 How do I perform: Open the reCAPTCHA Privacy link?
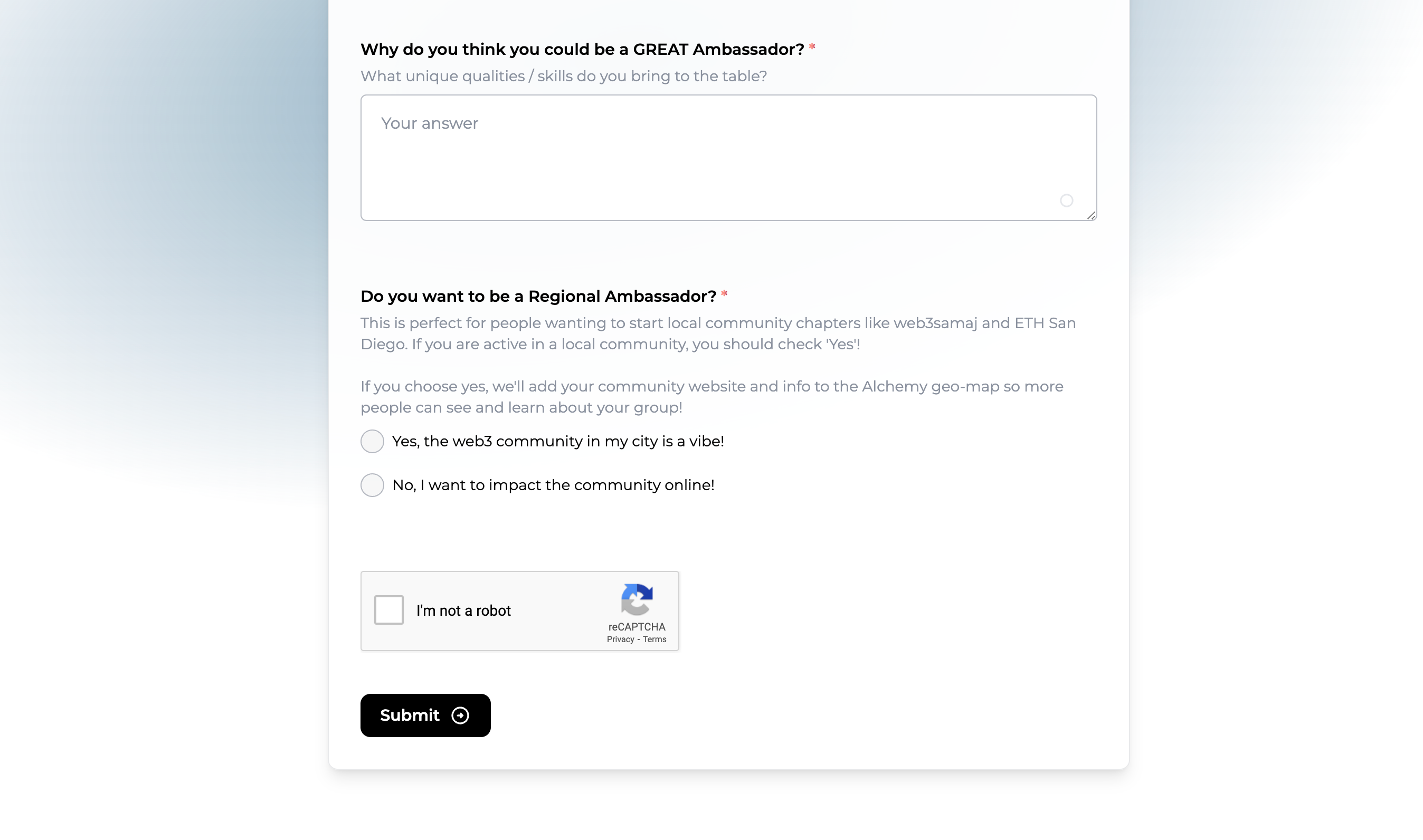(x=620, y=639)
